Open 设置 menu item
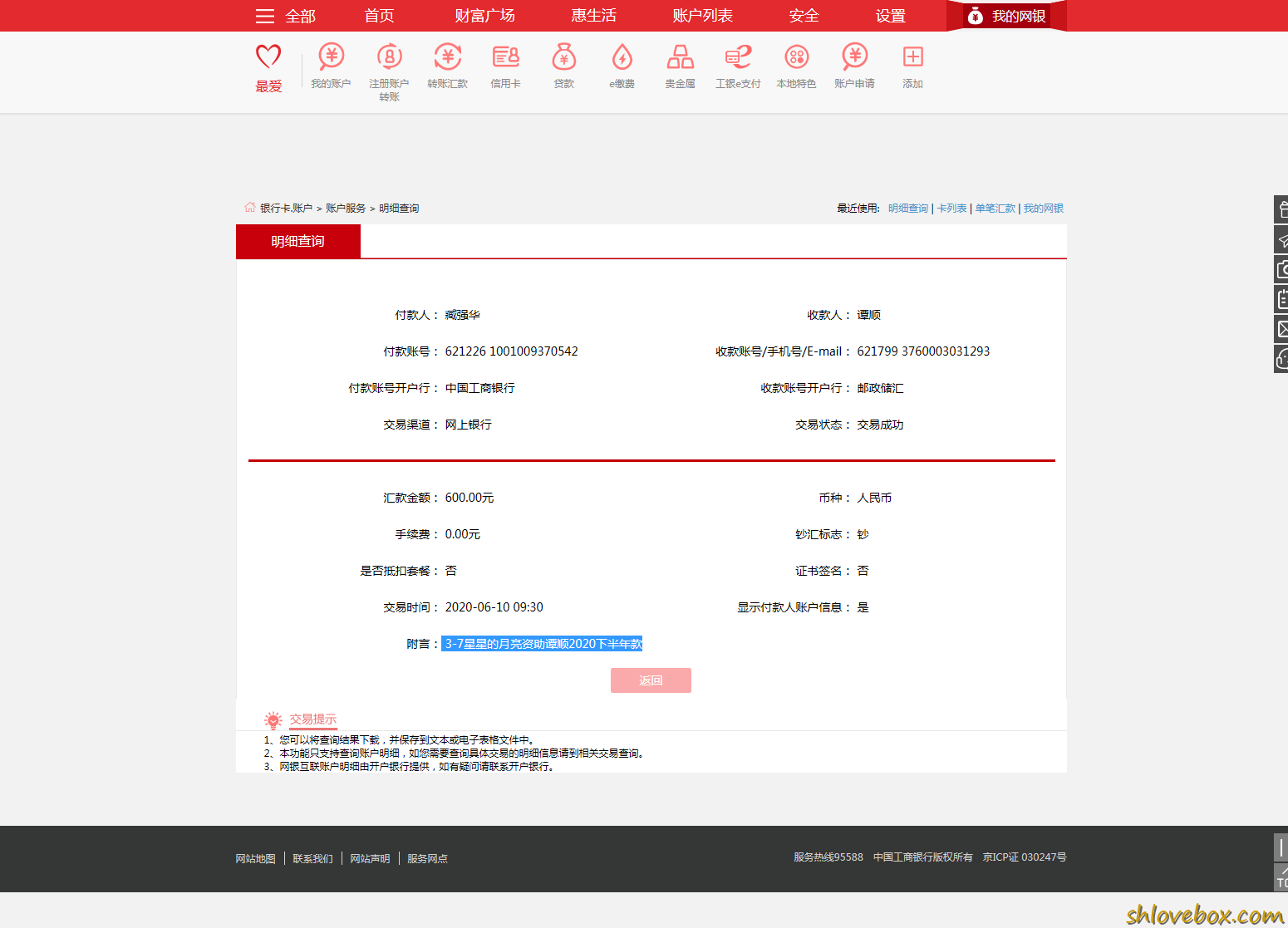 (x=890, y=16)
